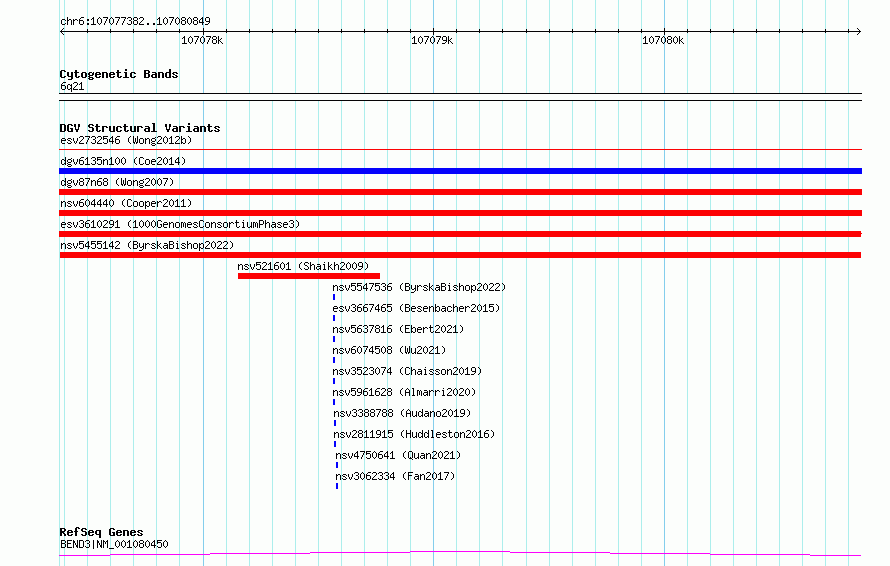Click the esv2732546 (Wong2012b) variant label
The height and width of the screenshot is (566, 890).
click(x=126, y=140)
